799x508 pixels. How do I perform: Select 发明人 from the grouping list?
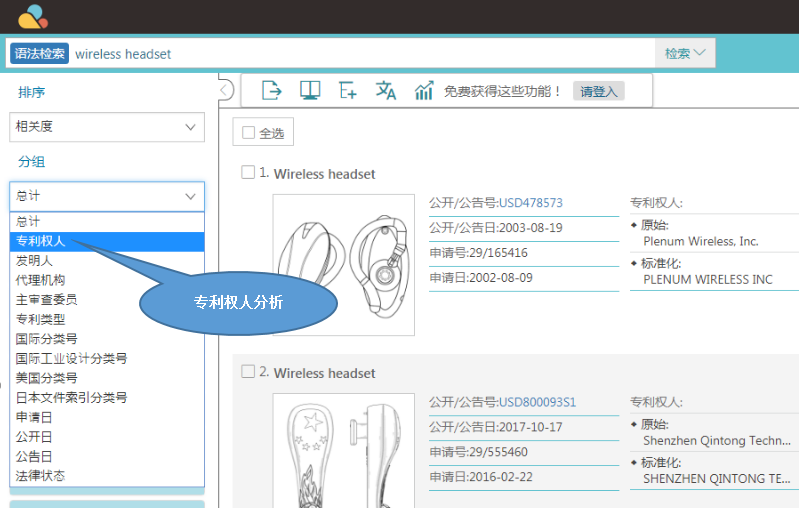[x=34, y=260]
